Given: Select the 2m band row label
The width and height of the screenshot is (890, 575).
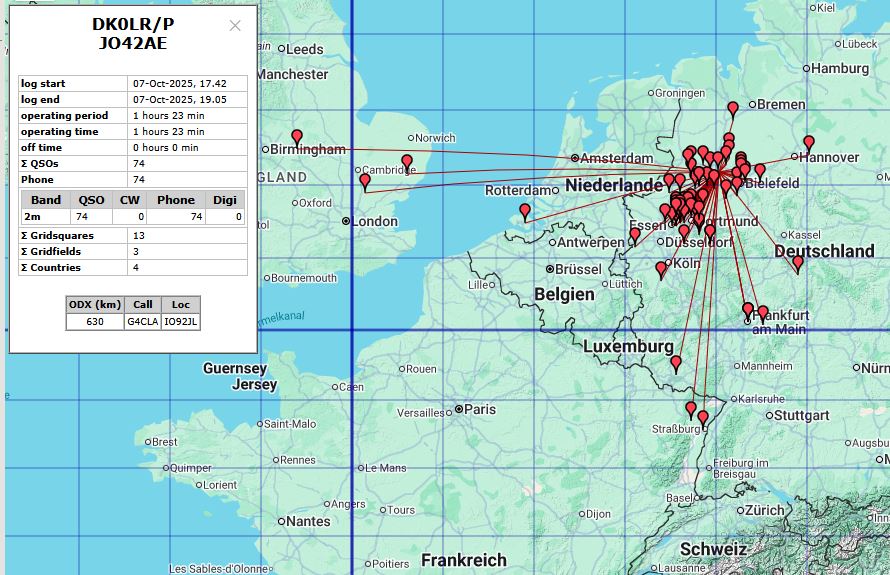Looking at the screenshot, I should (33, 216).
